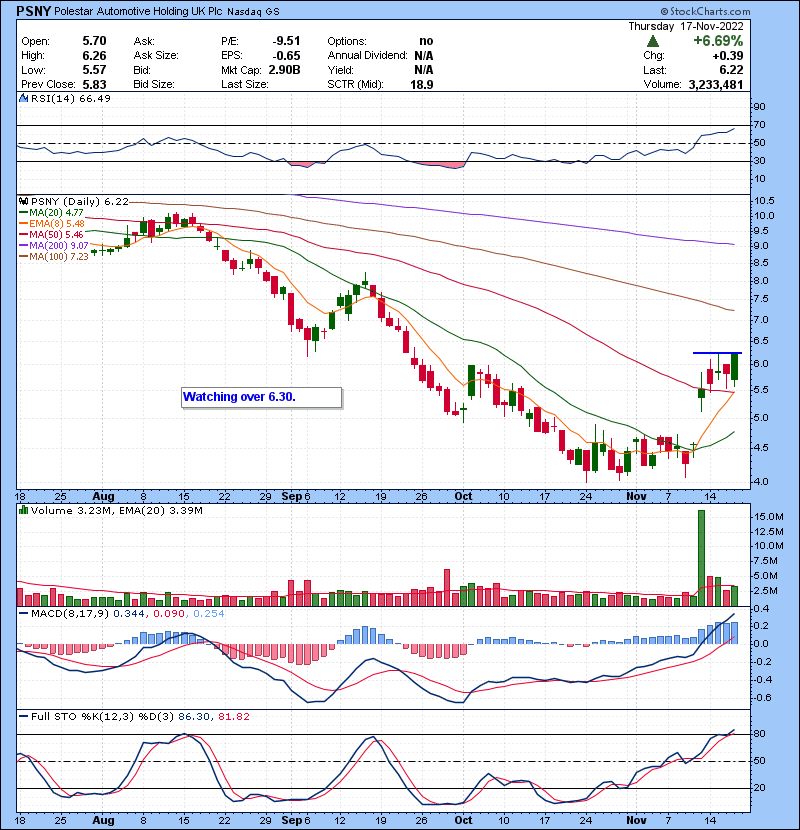Screen dimensions: 800x830
Task: Click the Mkt Cap value 2.90B
Action: [284, 70]
